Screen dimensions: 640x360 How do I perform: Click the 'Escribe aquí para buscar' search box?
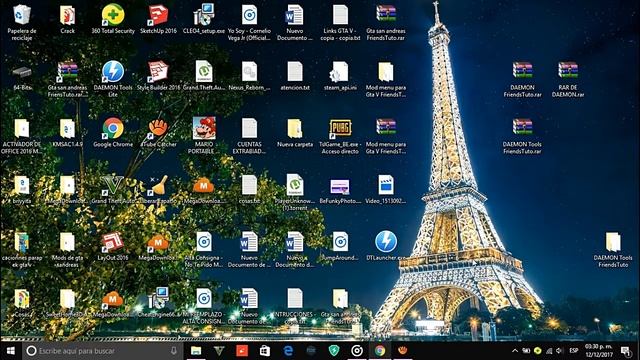[x=102, y=351]
